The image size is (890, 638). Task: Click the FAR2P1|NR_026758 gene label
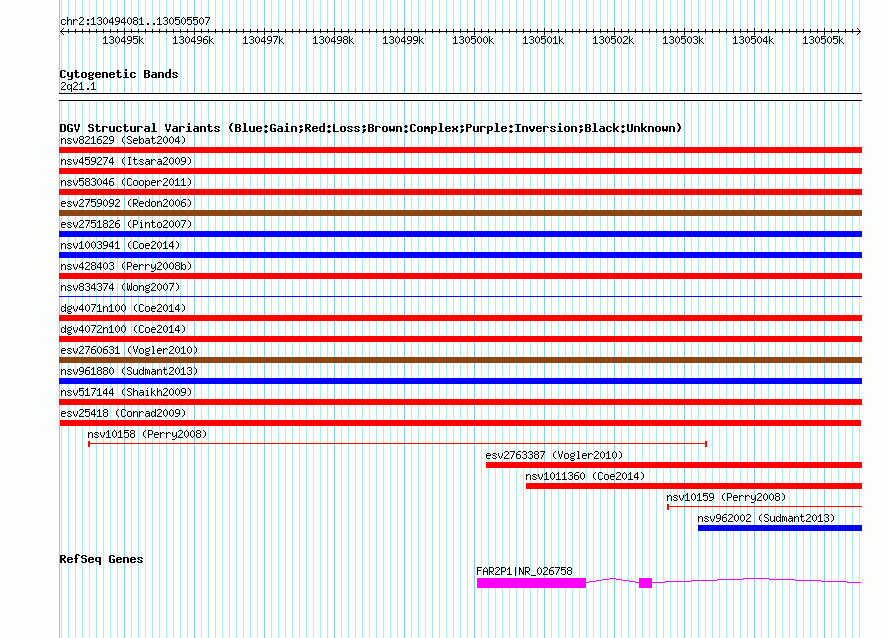(524, 571)
